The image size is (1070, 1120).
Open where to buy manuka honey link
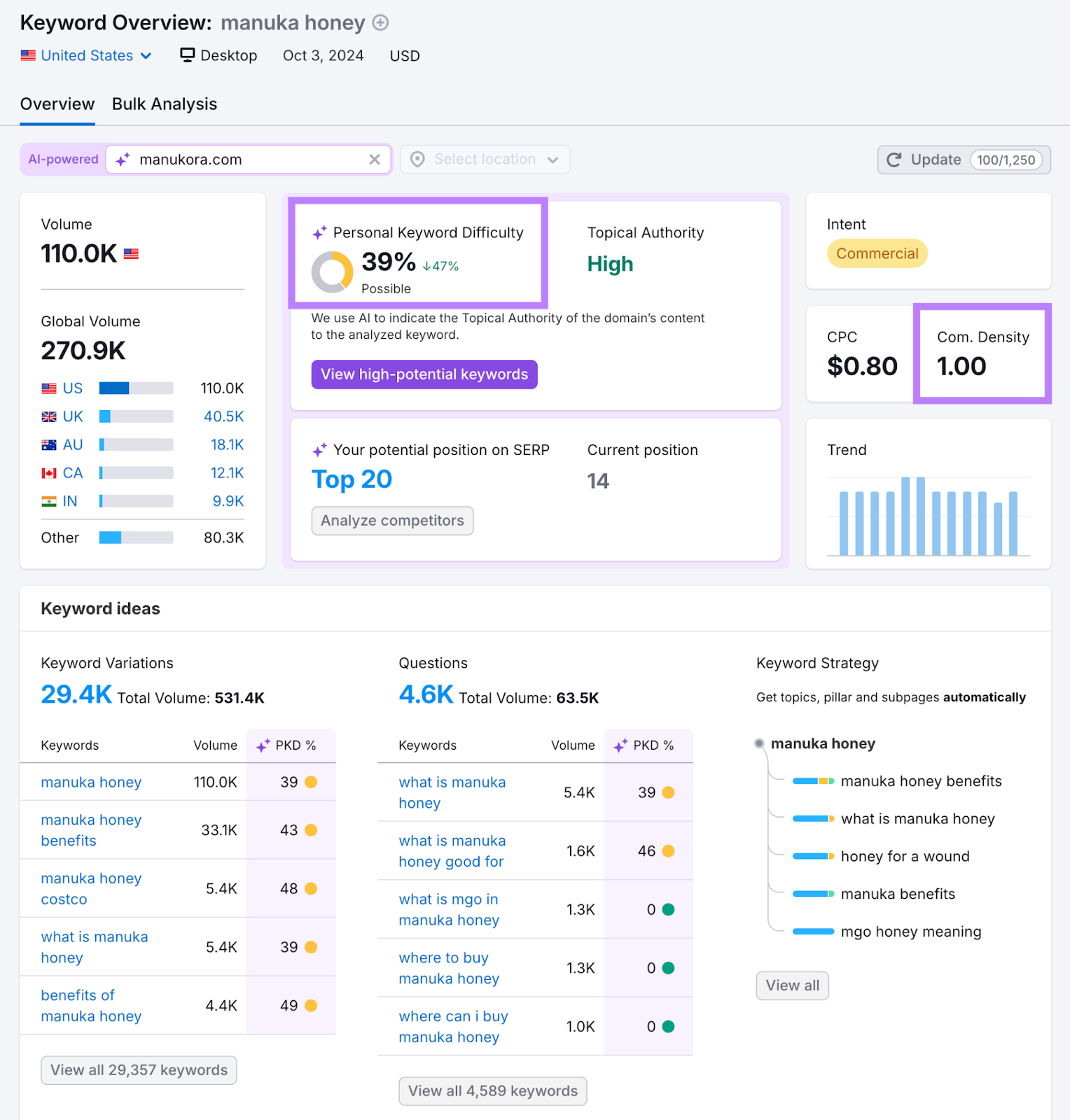[x=449, y=968]
